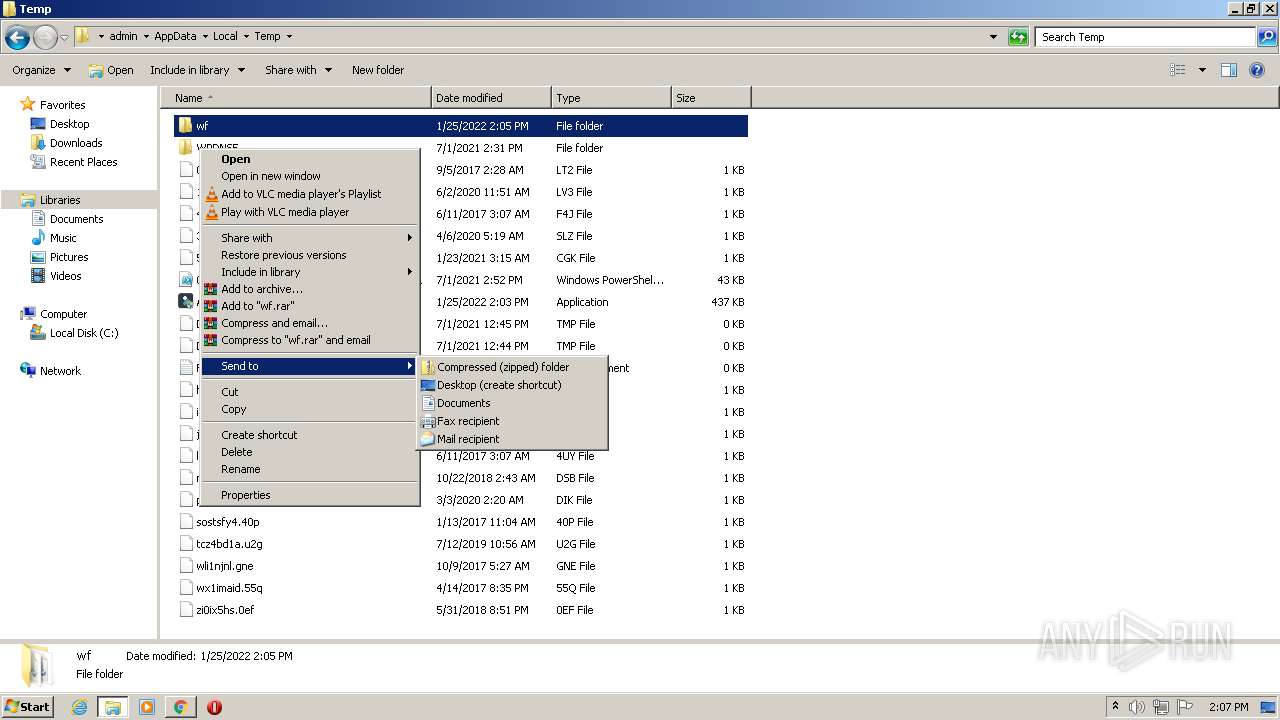Select Network in the navigation pane
Image resolution: width=1280 pixels, height=720 pixels.
pos(60,371)
